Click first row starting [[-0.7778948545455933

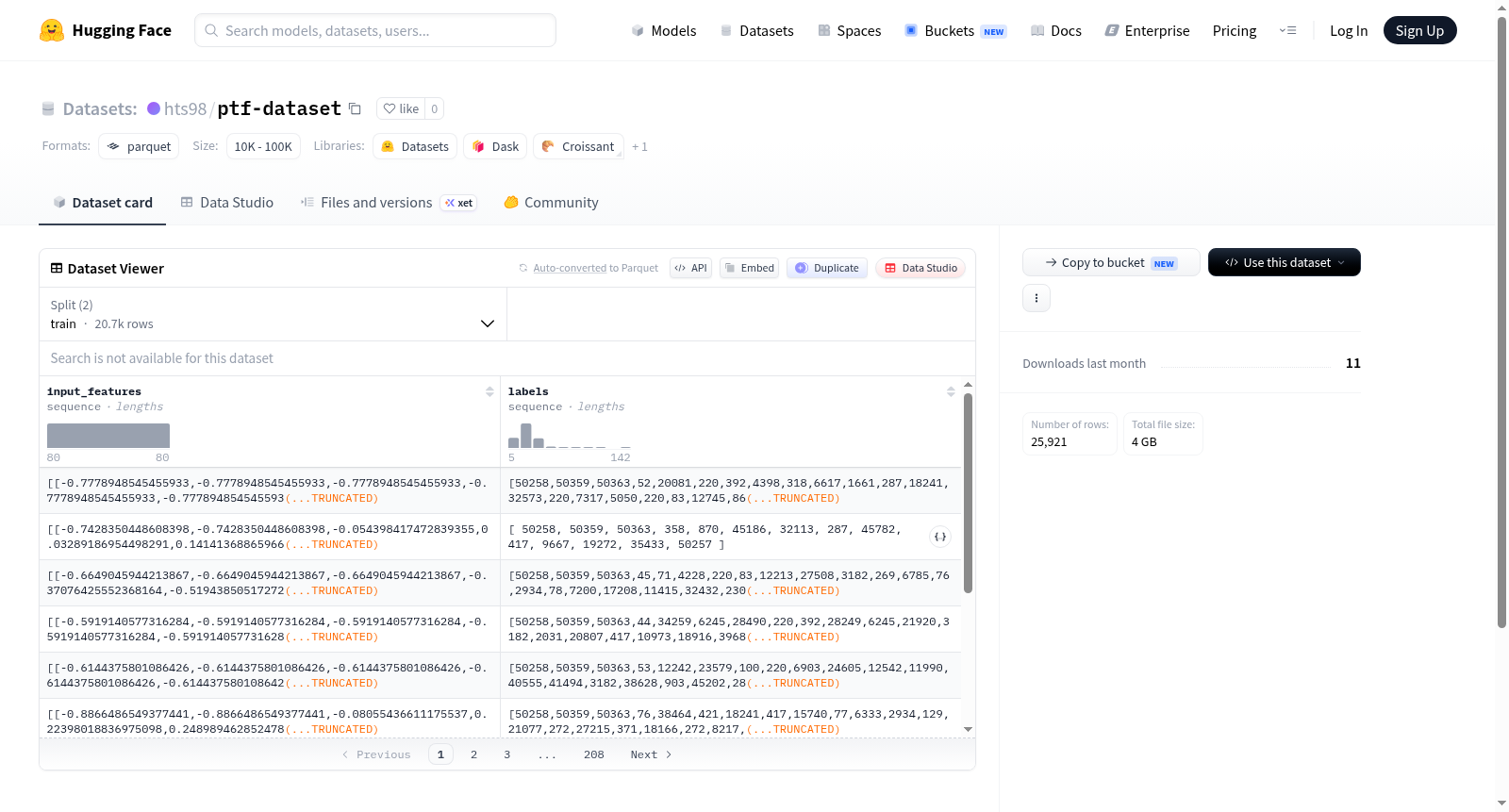[x=269, y=490]
